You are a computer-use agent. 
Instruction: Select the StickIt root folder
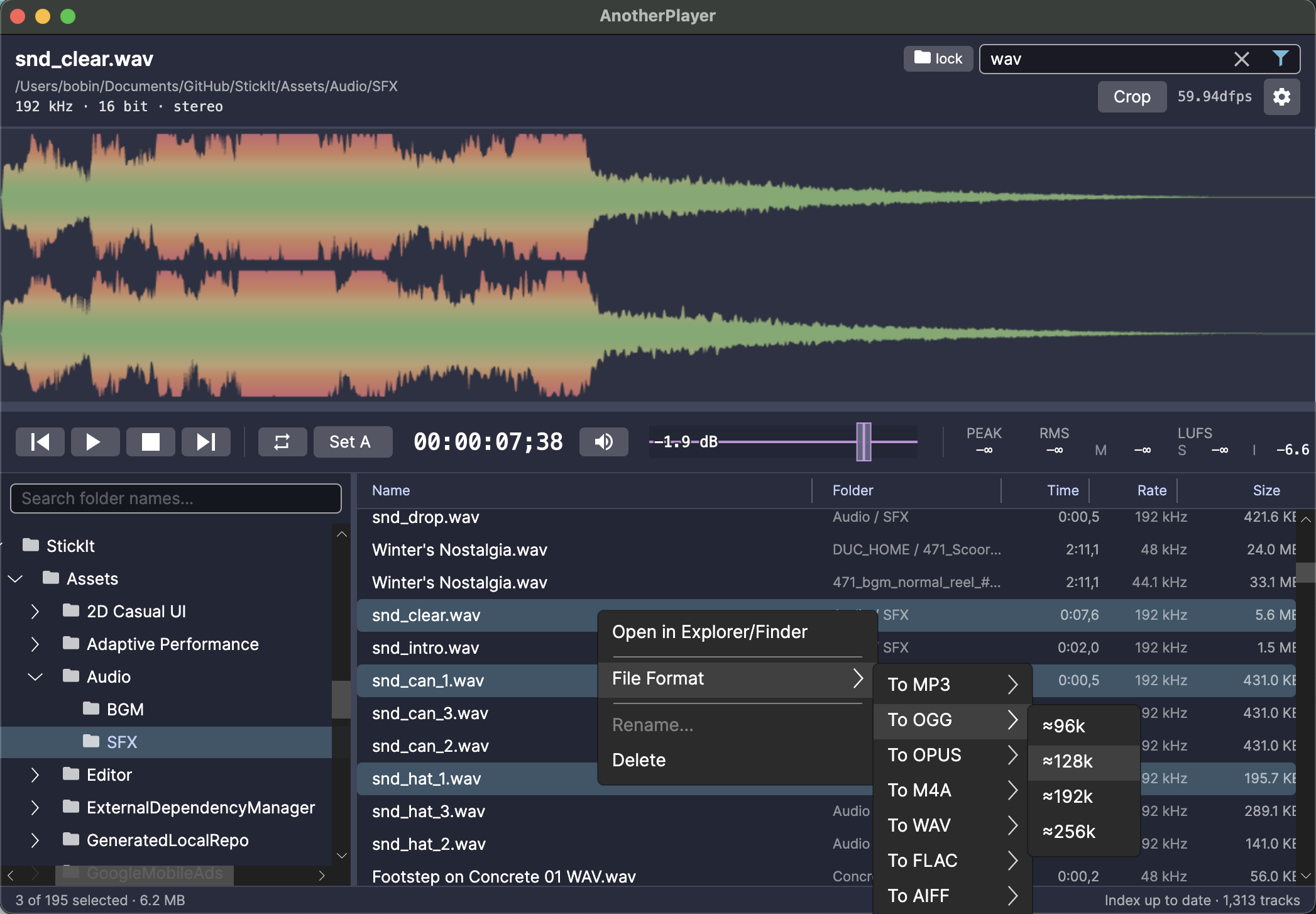pos(70,546)
